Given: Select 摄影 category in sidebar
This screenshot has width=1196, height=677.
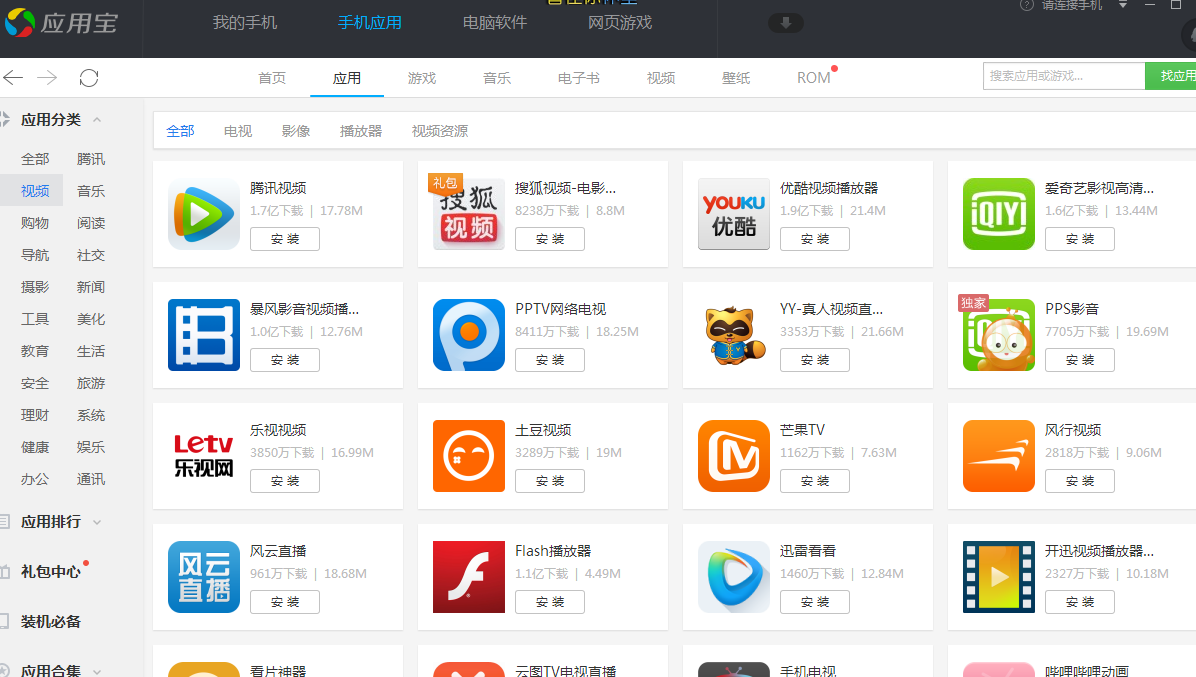Looking at the screenshot, I should [35, 287].
